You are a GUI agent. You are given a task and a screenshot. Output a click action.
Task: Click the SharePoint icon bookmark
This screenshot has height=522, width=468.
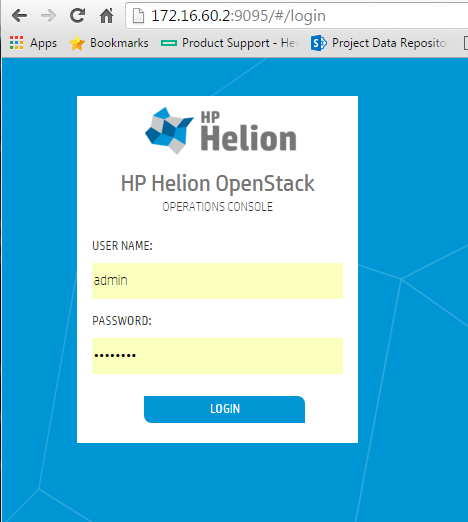tap(319, 43)
